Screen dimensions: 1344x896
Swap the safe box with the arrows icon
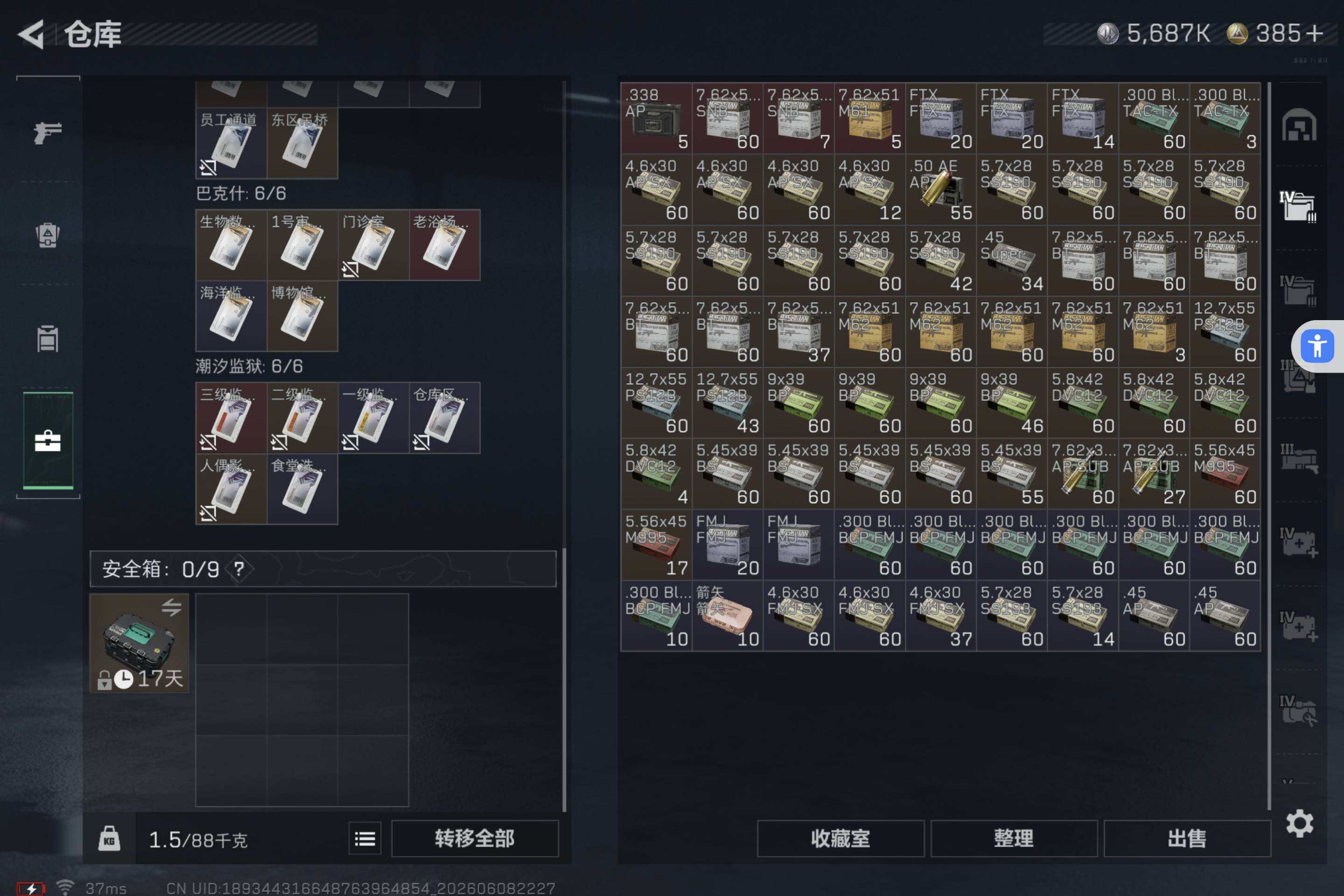click(171, 607)
